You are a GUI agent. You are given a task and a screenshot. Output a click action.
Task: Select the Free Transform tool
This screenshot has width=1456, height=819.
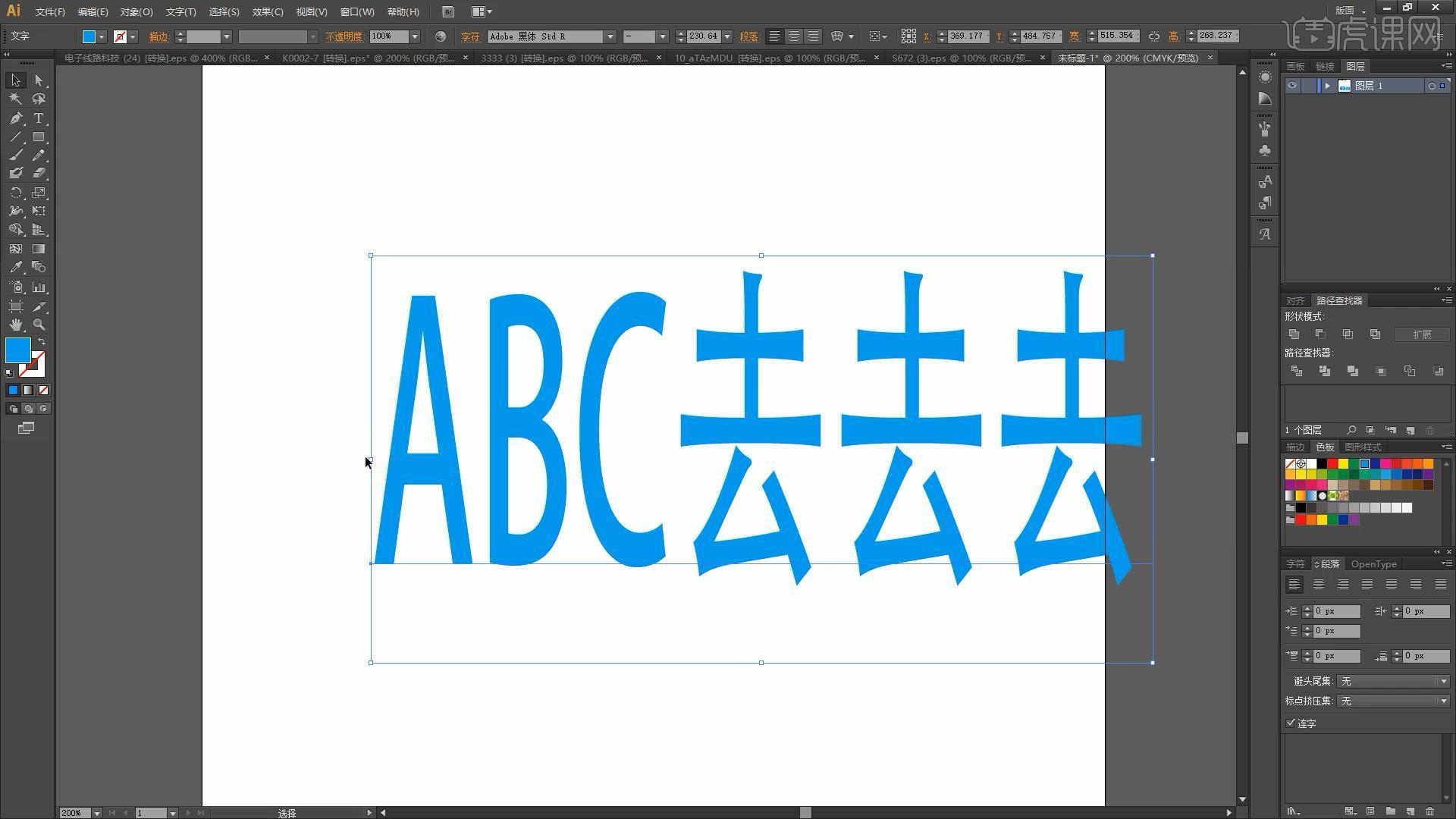(x=39, y=211)
